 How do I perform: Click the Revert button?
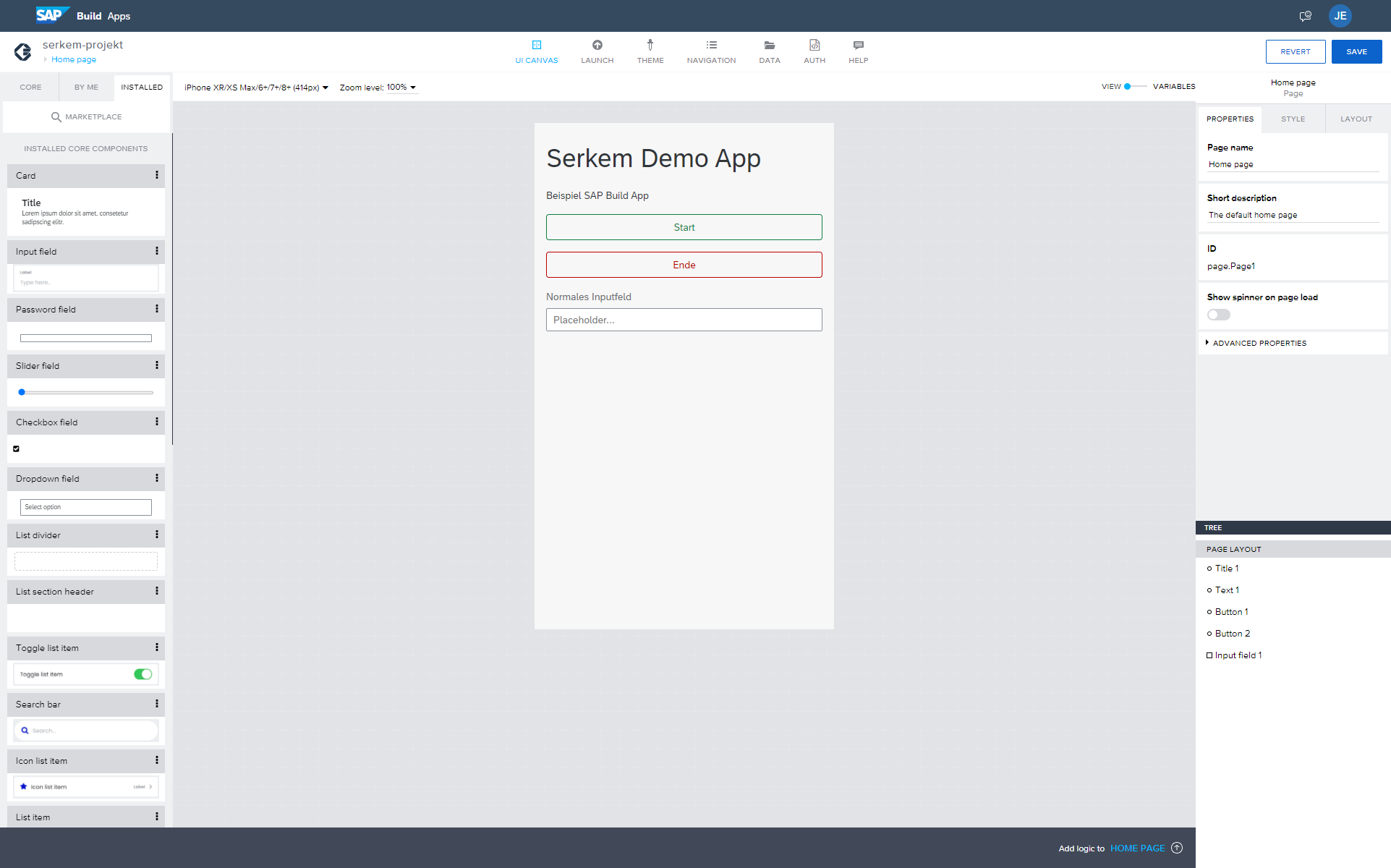coord(1295,51)
